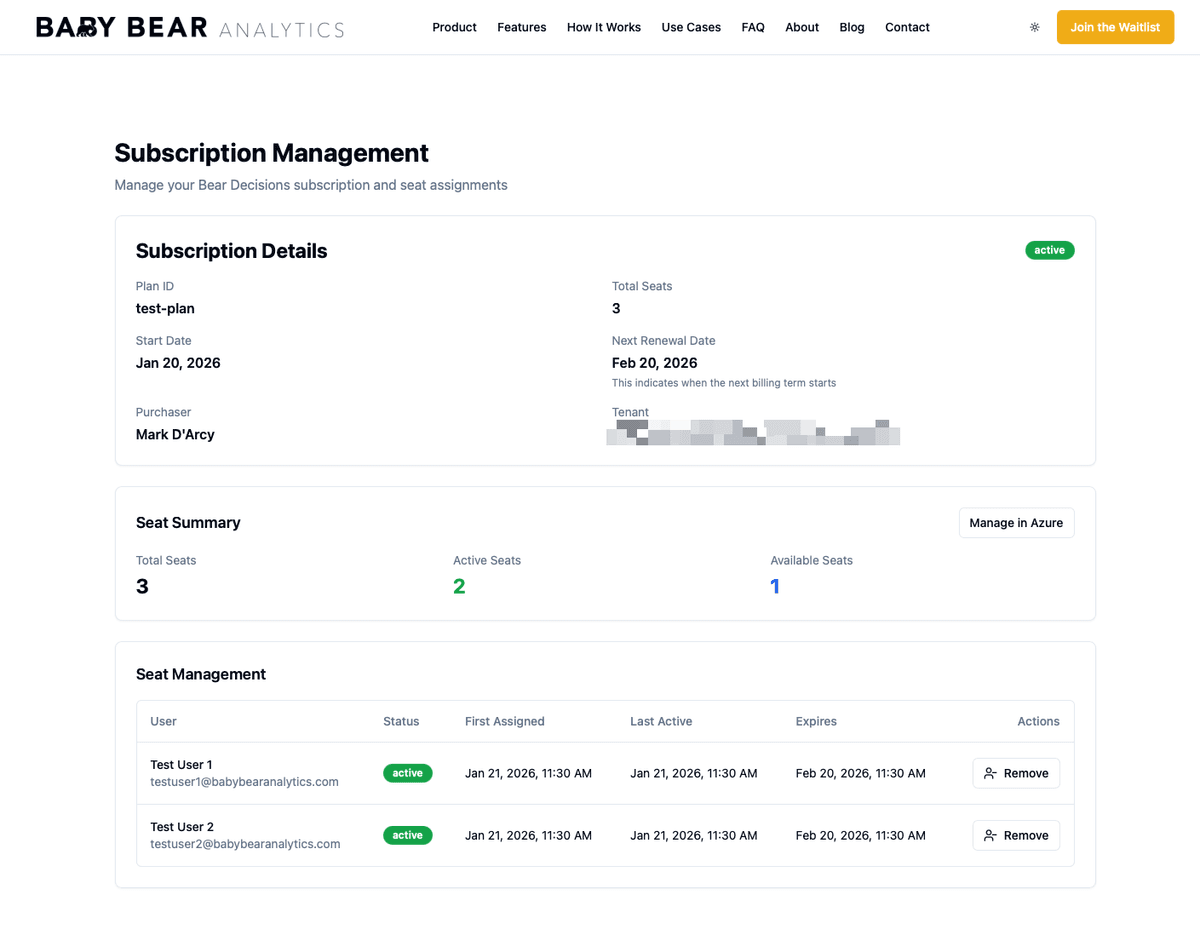Click the User column header
Viewport: 1200px width, 940px height.
tap(163, 721)
